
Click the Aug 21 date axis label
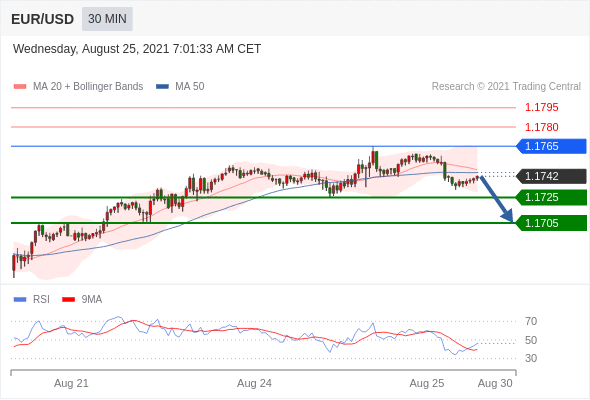tap(71, 383)
